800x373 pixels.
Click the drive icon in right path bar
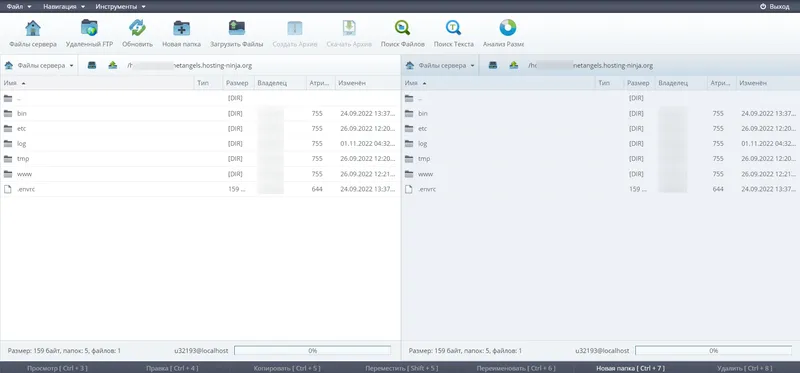493,65
